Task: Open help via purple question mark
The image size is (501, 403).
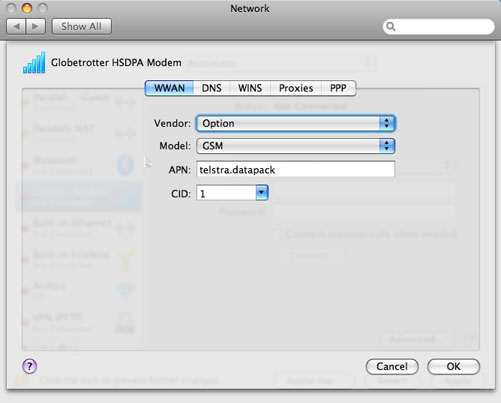Action: [30, 366]
